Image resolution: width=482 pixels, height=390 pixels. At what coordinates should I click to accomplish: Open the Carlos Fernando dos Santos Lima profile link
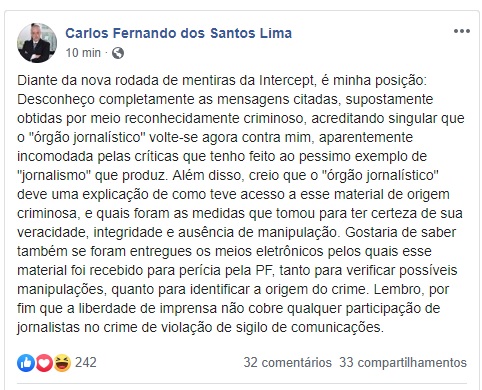coord(178,33)
